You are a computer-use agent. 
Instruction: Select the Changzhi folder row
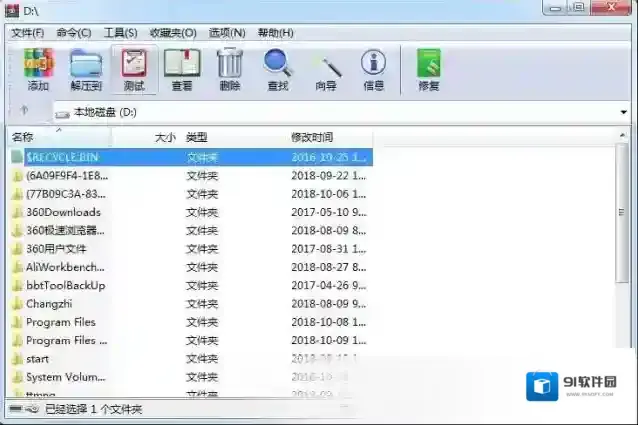[50, 304]
